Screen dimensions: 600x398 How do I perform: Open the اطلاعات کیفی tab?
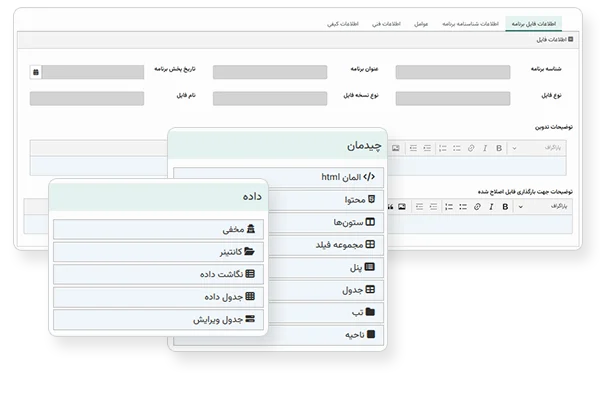[x=343, y=24]
